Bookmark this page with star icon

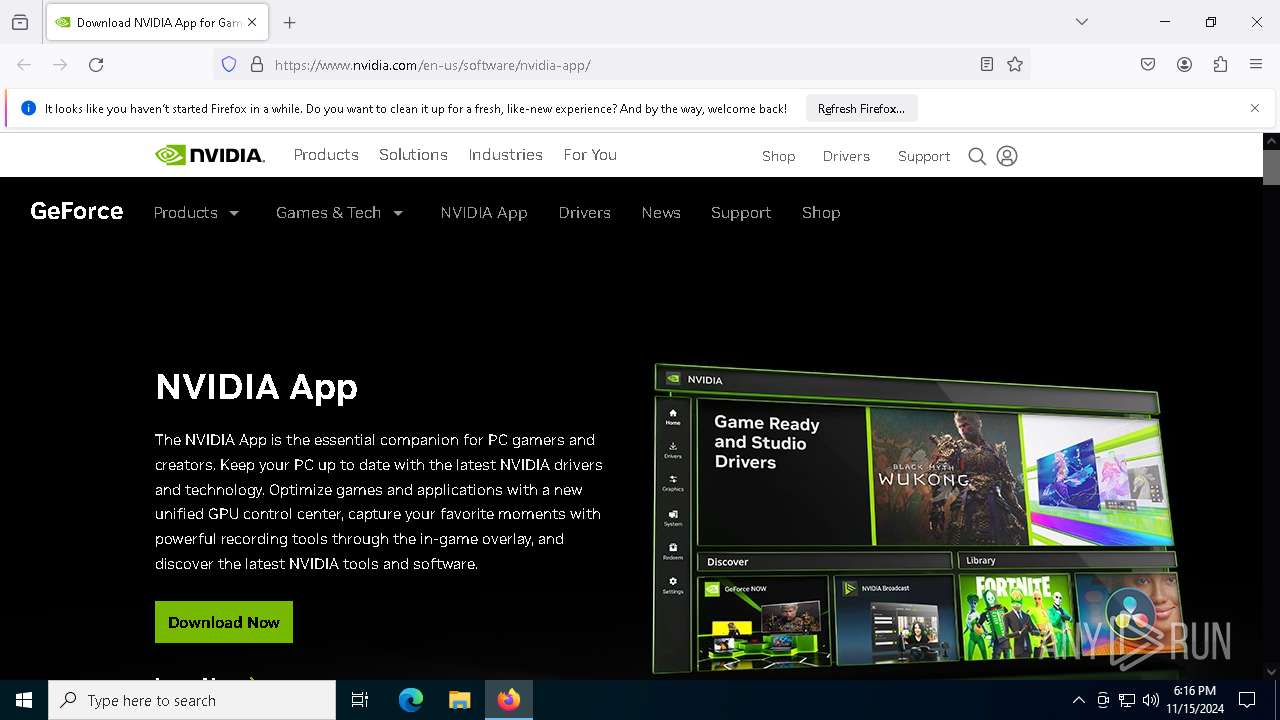tap(1015, 65)
